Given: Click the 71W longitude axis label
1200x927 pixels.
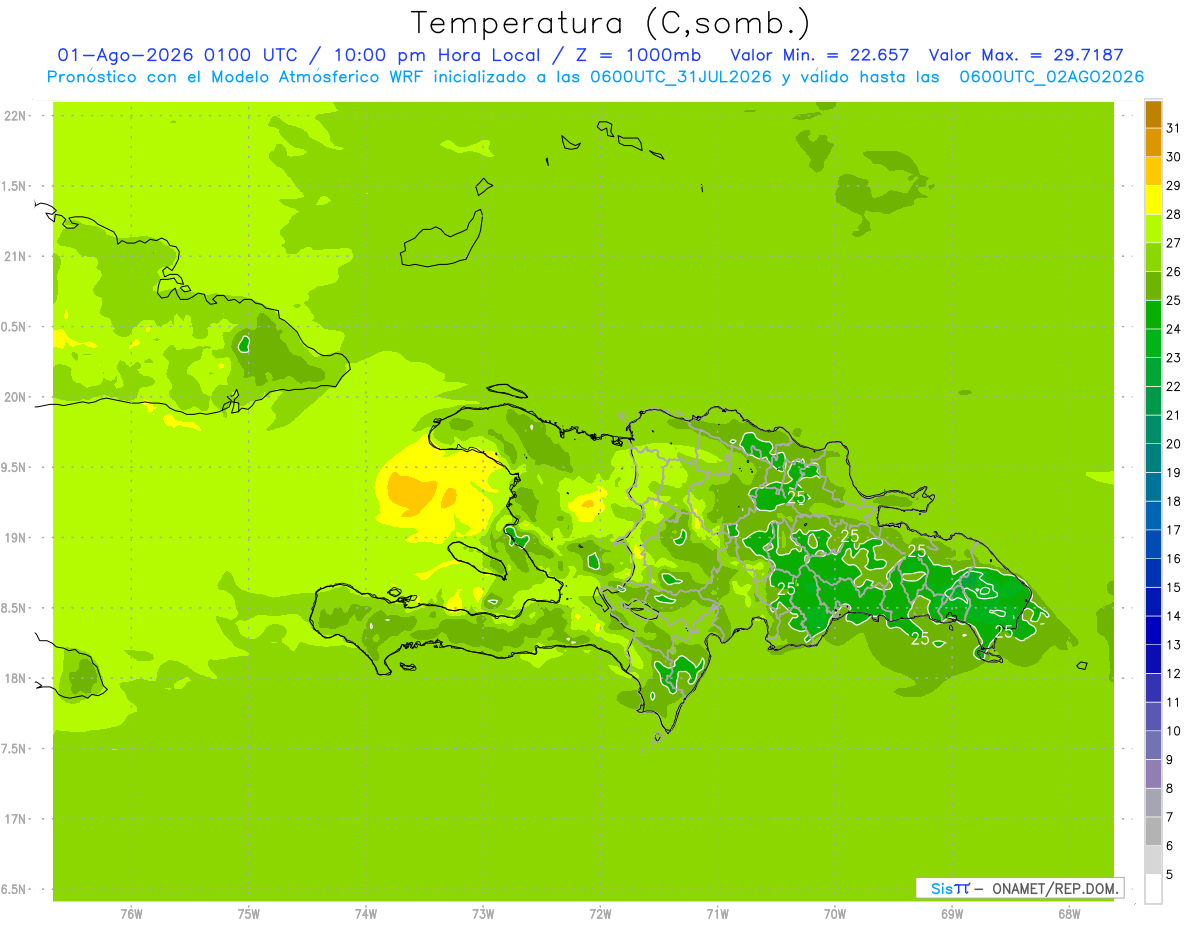Looking at the screenshot, I should pyautogui.click(x=717, y=914).
